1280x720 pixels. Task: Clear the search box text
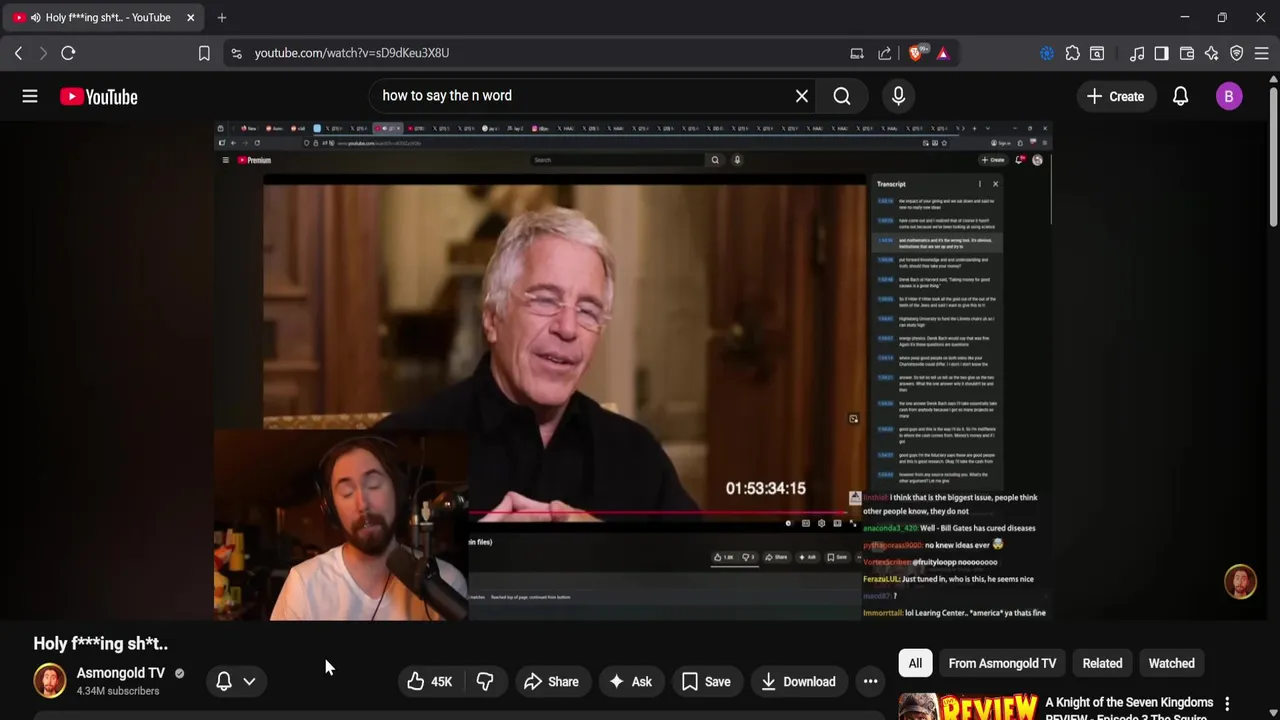pos(802,96)
